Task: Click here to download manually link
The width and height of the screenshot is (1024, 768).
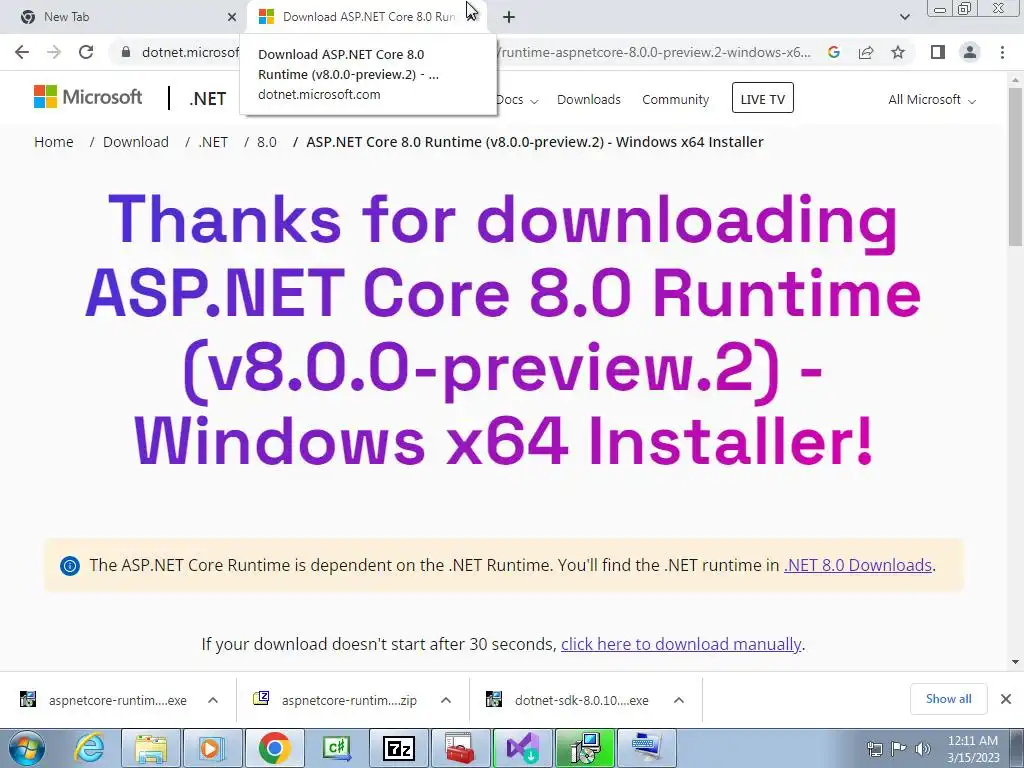Action: pos(680,644)
